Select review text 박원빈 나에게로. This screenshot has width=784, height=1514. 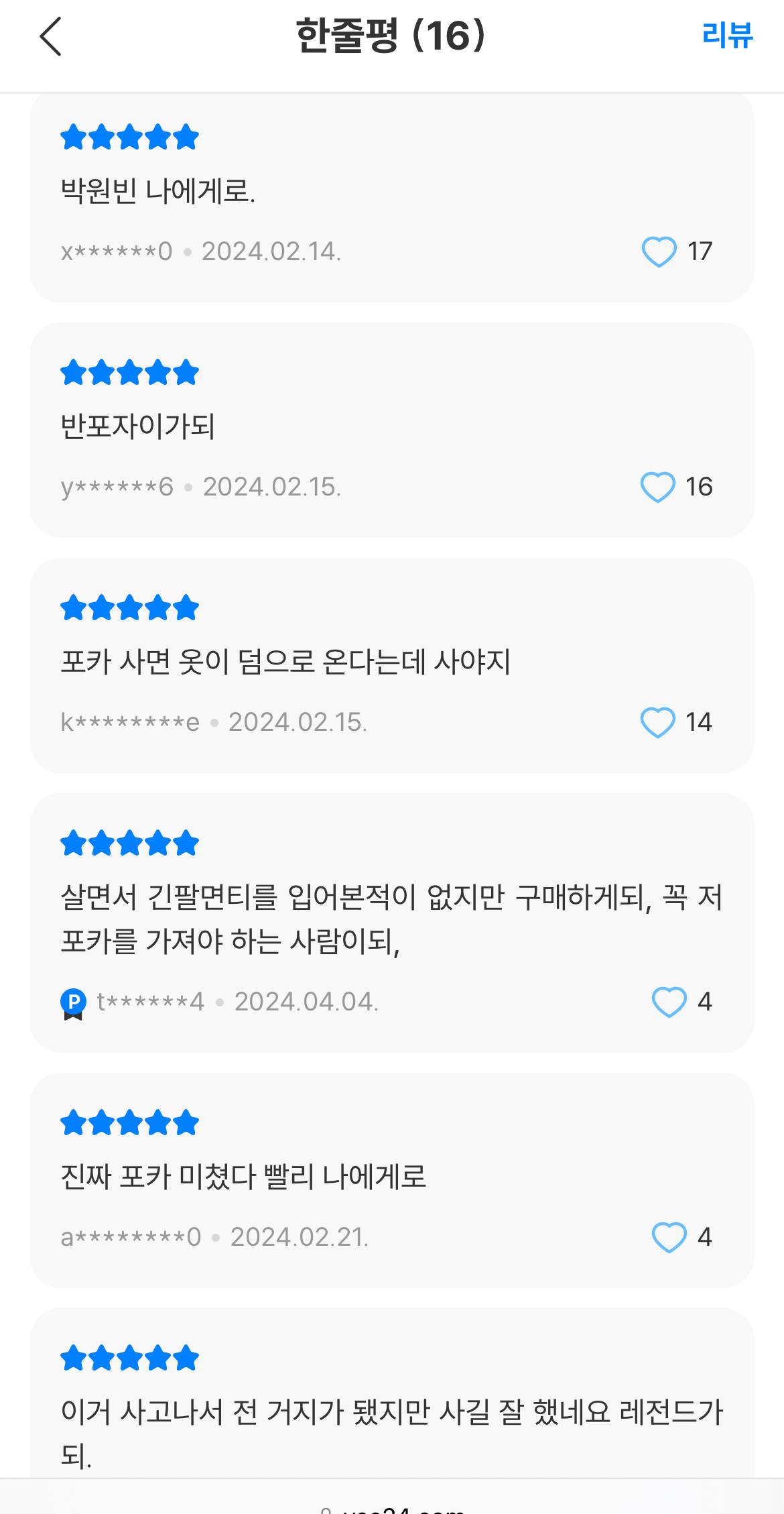[x=158, y=192]
